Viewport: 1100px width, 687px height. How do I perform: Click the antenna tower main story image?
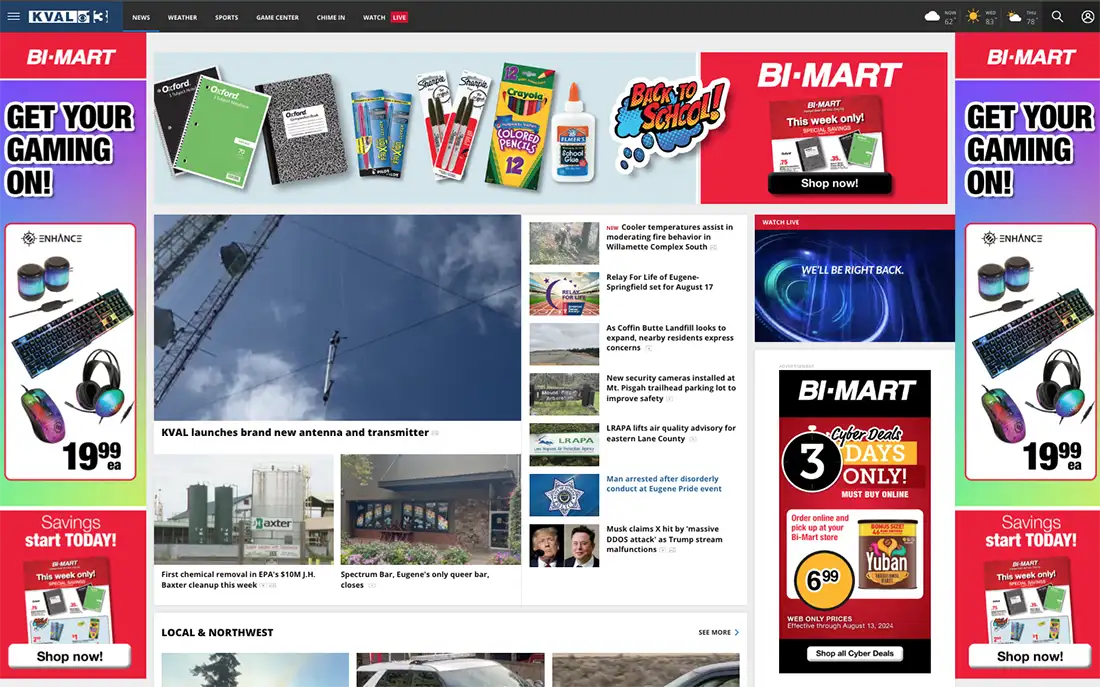[x=337, y=317]
